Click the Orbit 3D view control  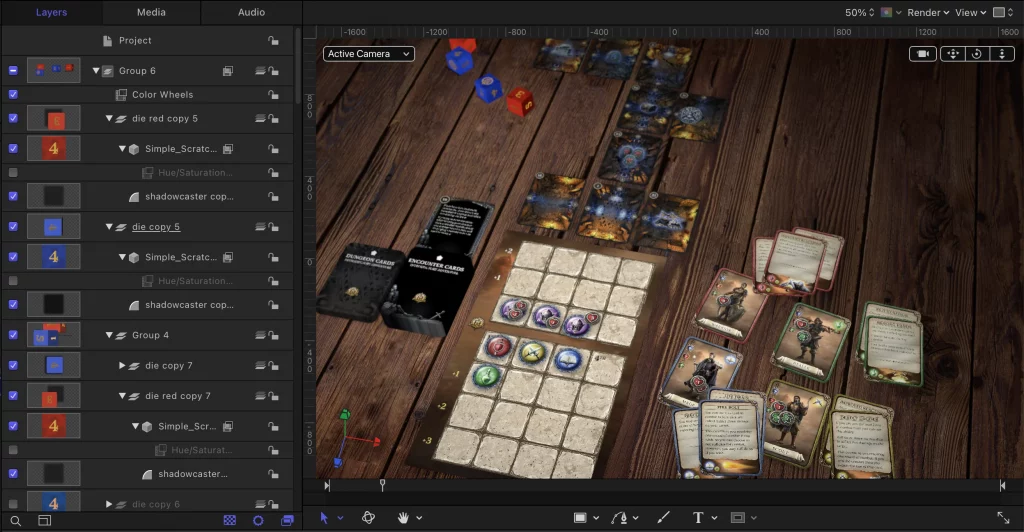click(x=977, y=54)
